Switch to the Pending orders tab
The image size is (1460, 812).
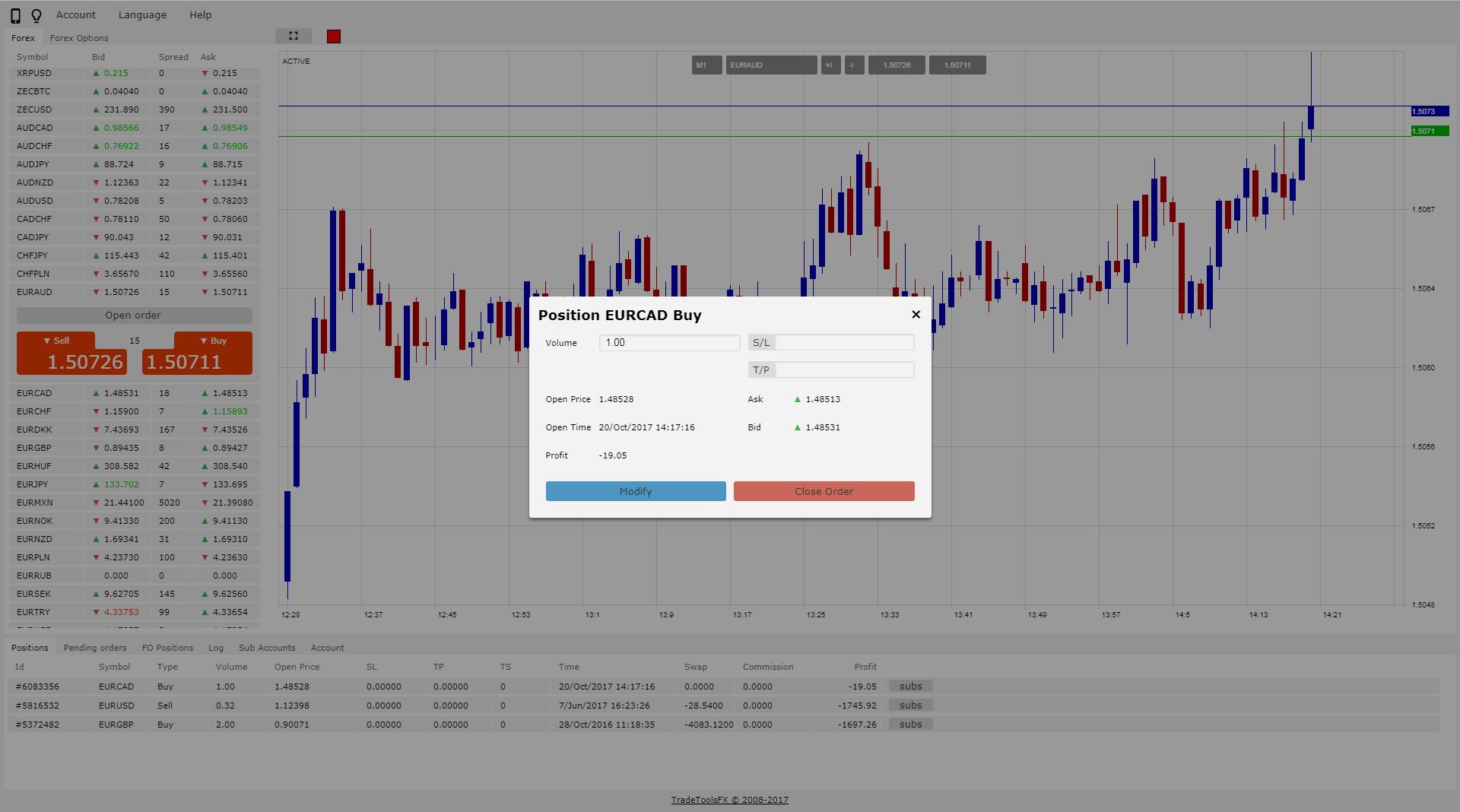click(x=95, y=647)
